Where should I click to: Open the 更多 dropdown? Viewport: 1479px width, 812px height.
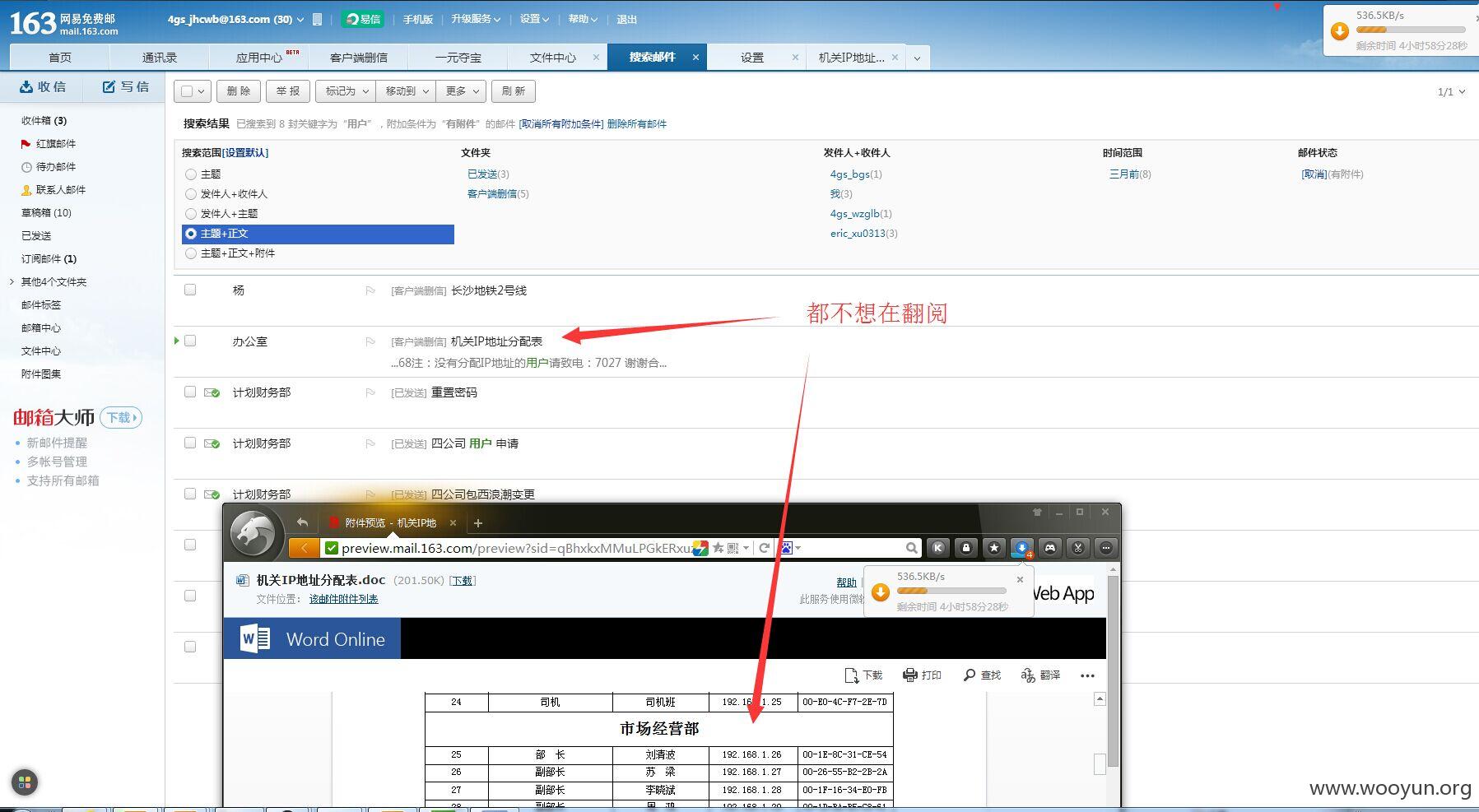(x=461, y=91)
